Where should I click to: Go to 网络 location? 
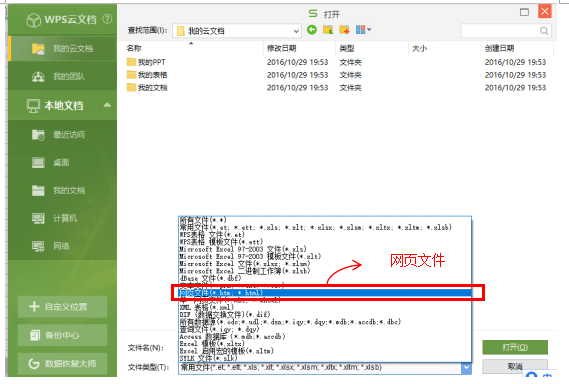pyautogui.click(x=62, y=246)
